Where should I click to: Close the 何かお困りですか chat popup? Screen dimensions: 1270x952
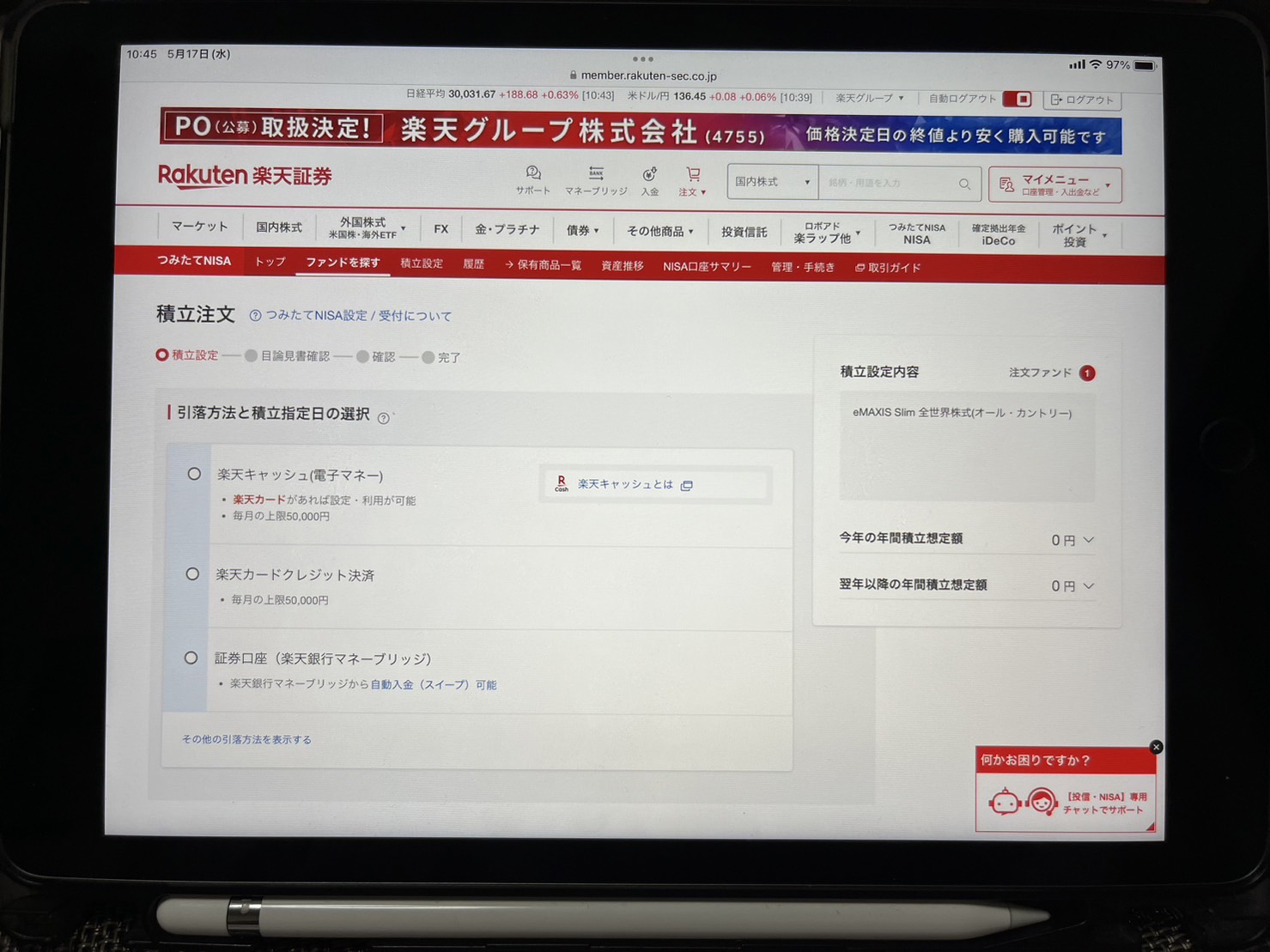click(x=1156, y=747)
